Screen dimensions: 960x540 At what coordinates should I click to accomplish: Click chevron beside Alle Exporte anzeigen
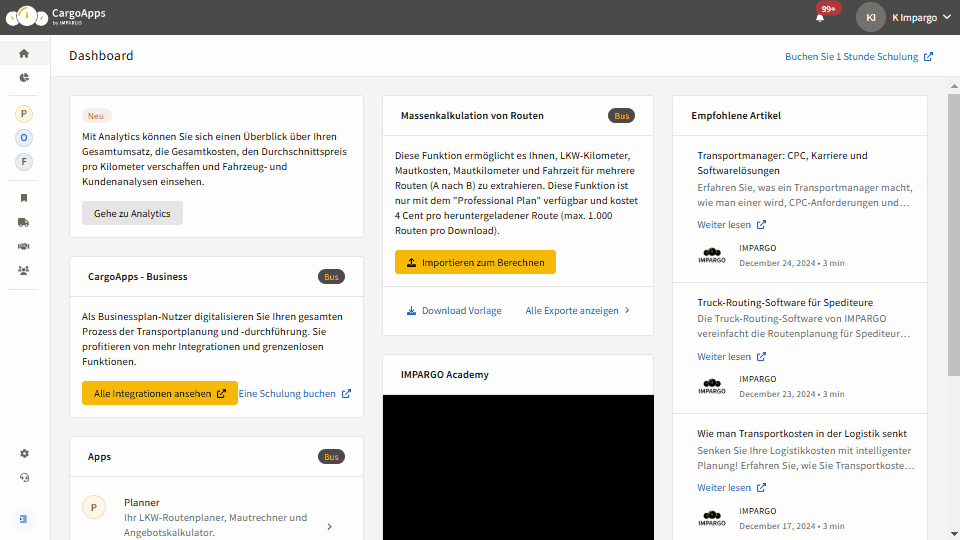click(627, 310)
